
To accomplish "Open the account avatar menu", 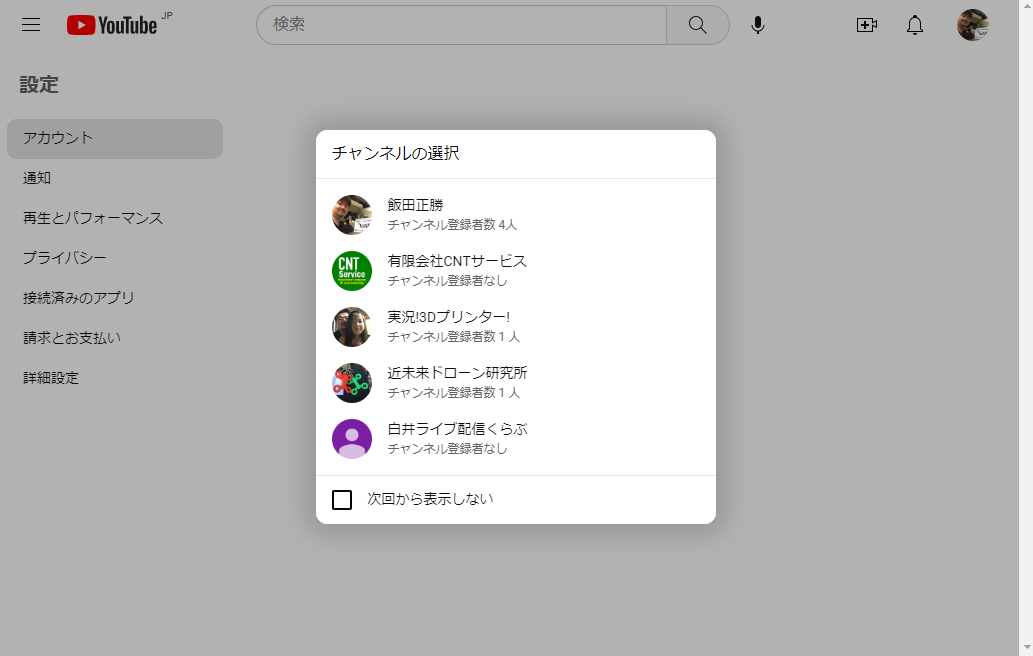I will (x=972, y=25).
